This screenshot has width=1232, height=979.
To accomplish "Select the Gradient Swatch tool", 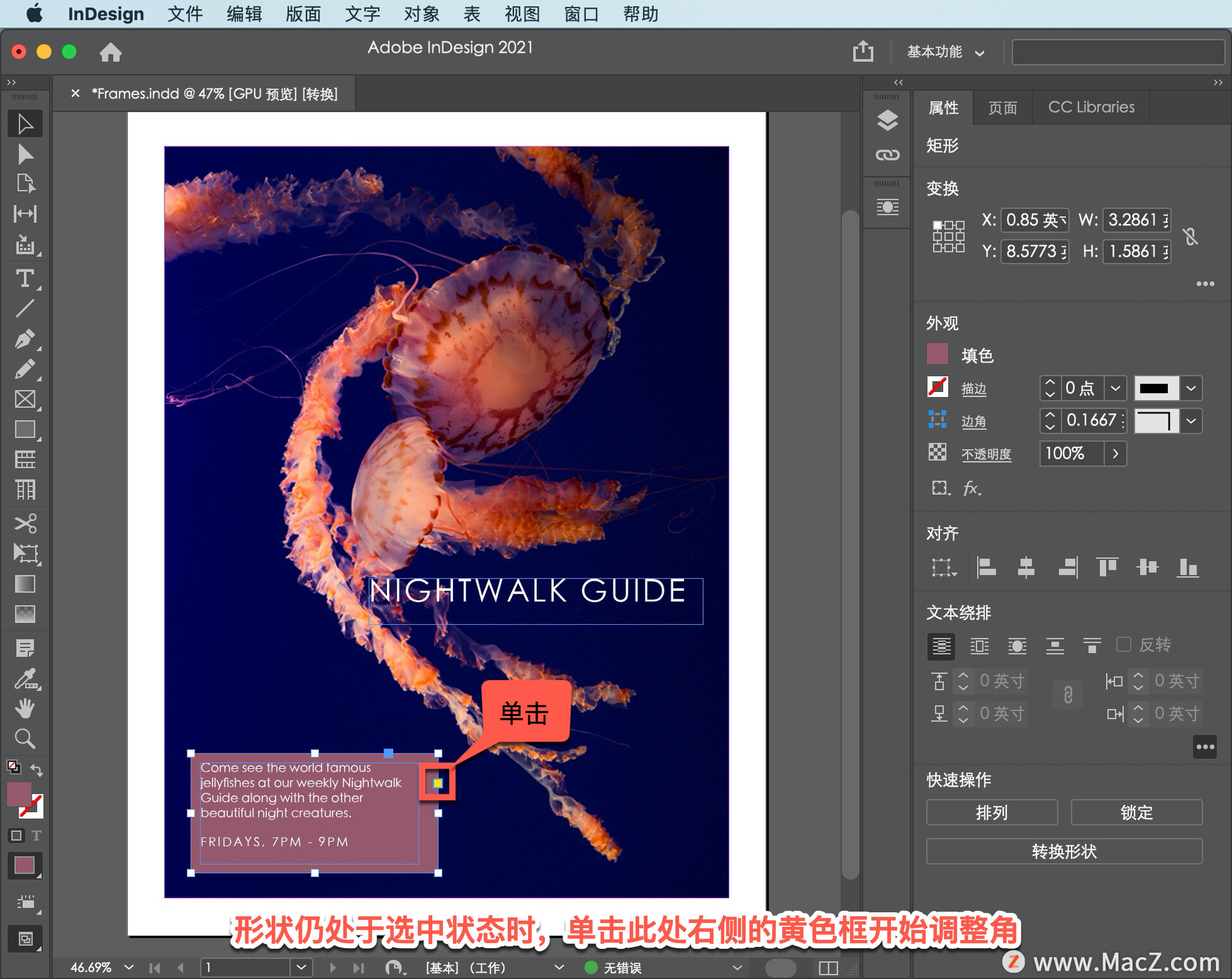I will [x=25, y=584].
